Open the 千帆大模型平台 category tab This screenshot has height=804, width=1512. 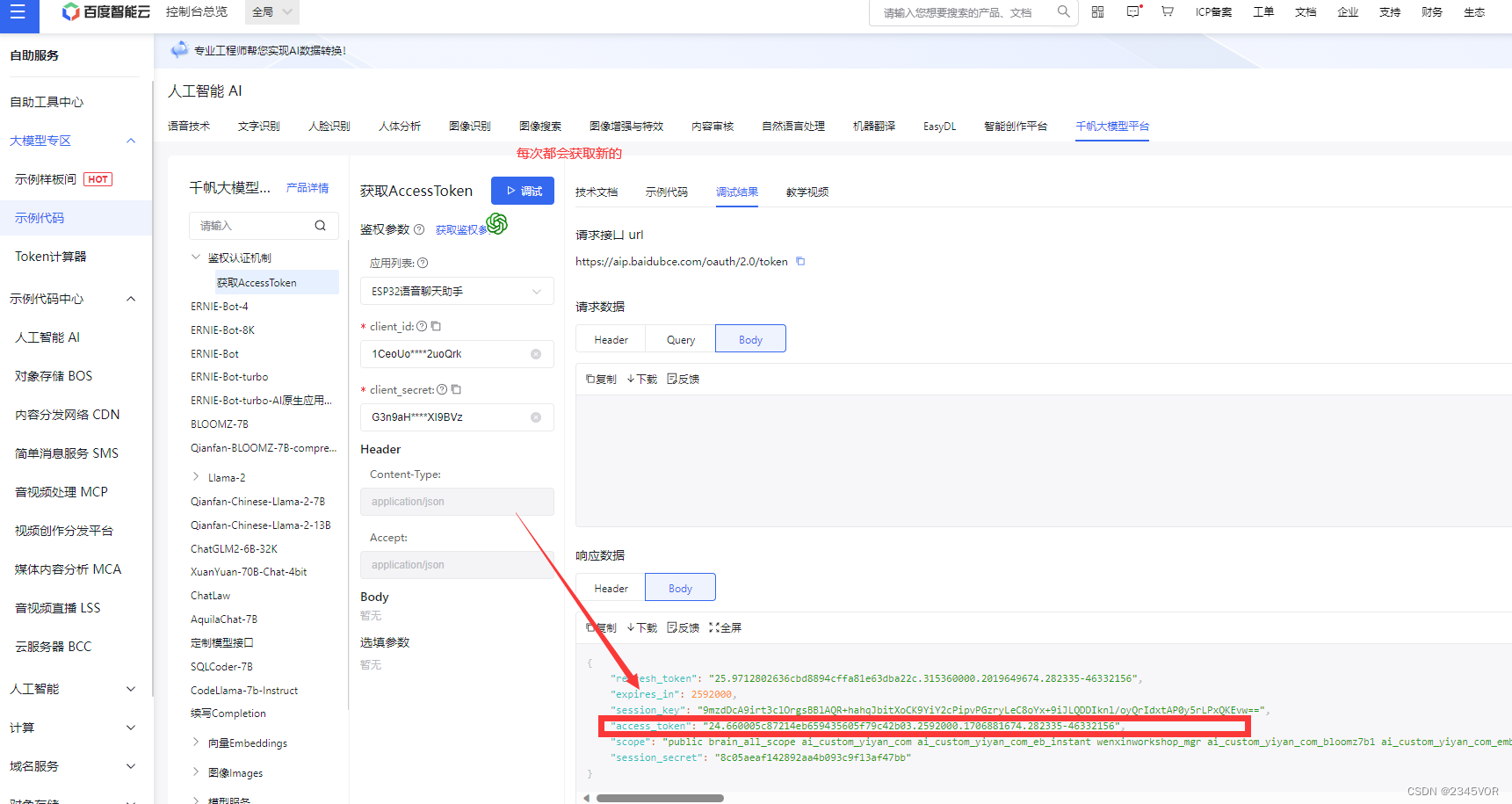(1112, 127)
